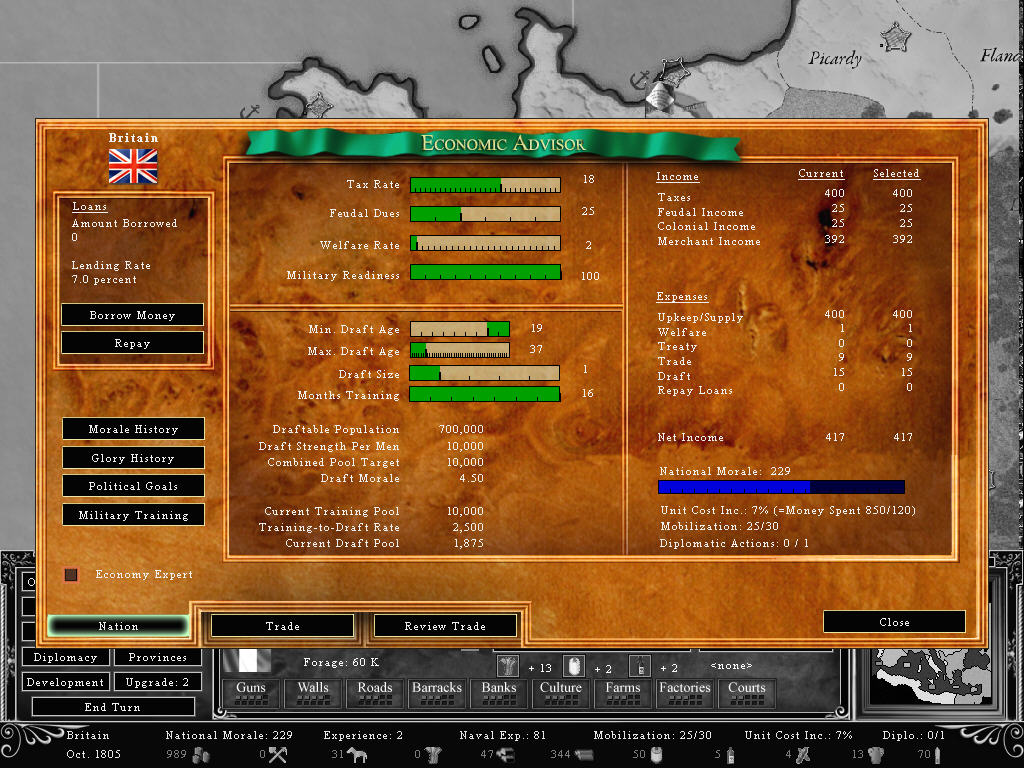This screenshot has width=1024, height=768.
Task: Click the textile icon beside 13
Action: pos(876,755)
